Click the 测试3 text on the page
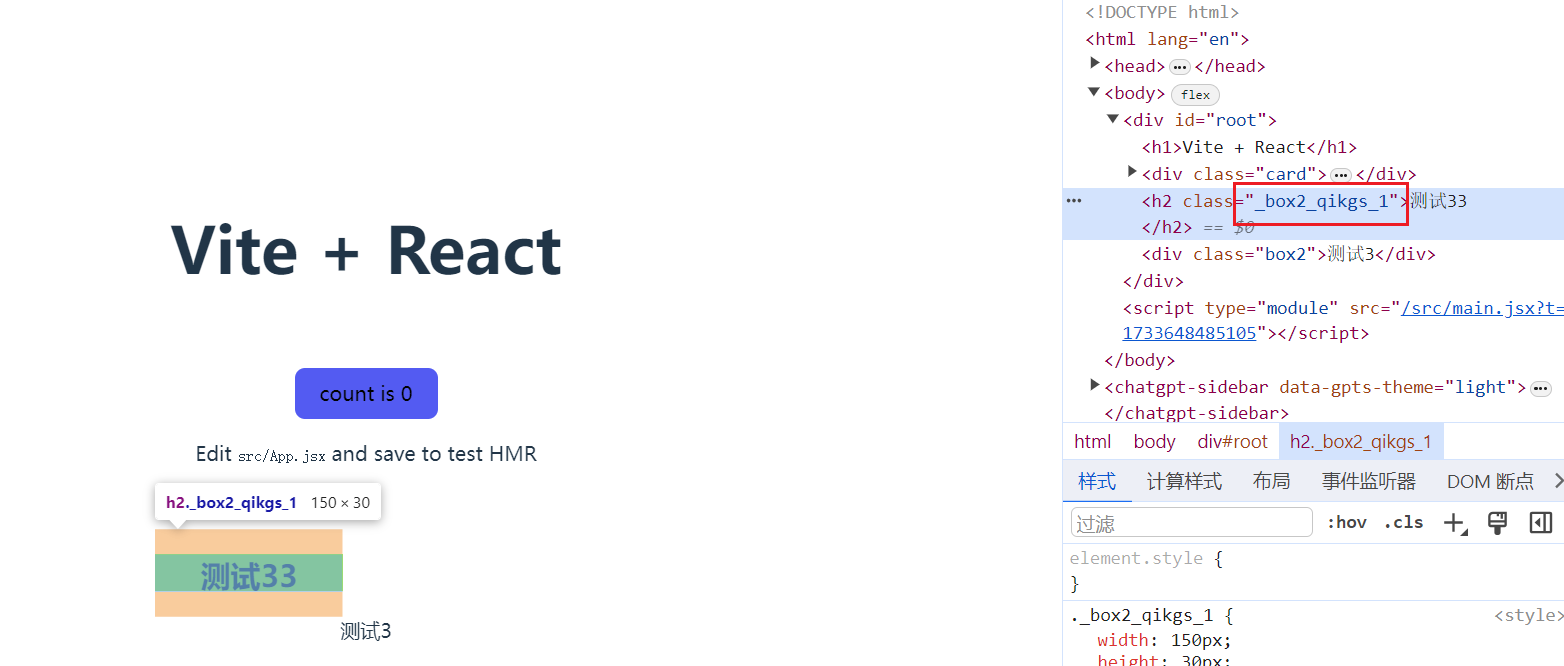Screen dimensions: 1564x666 366,631
